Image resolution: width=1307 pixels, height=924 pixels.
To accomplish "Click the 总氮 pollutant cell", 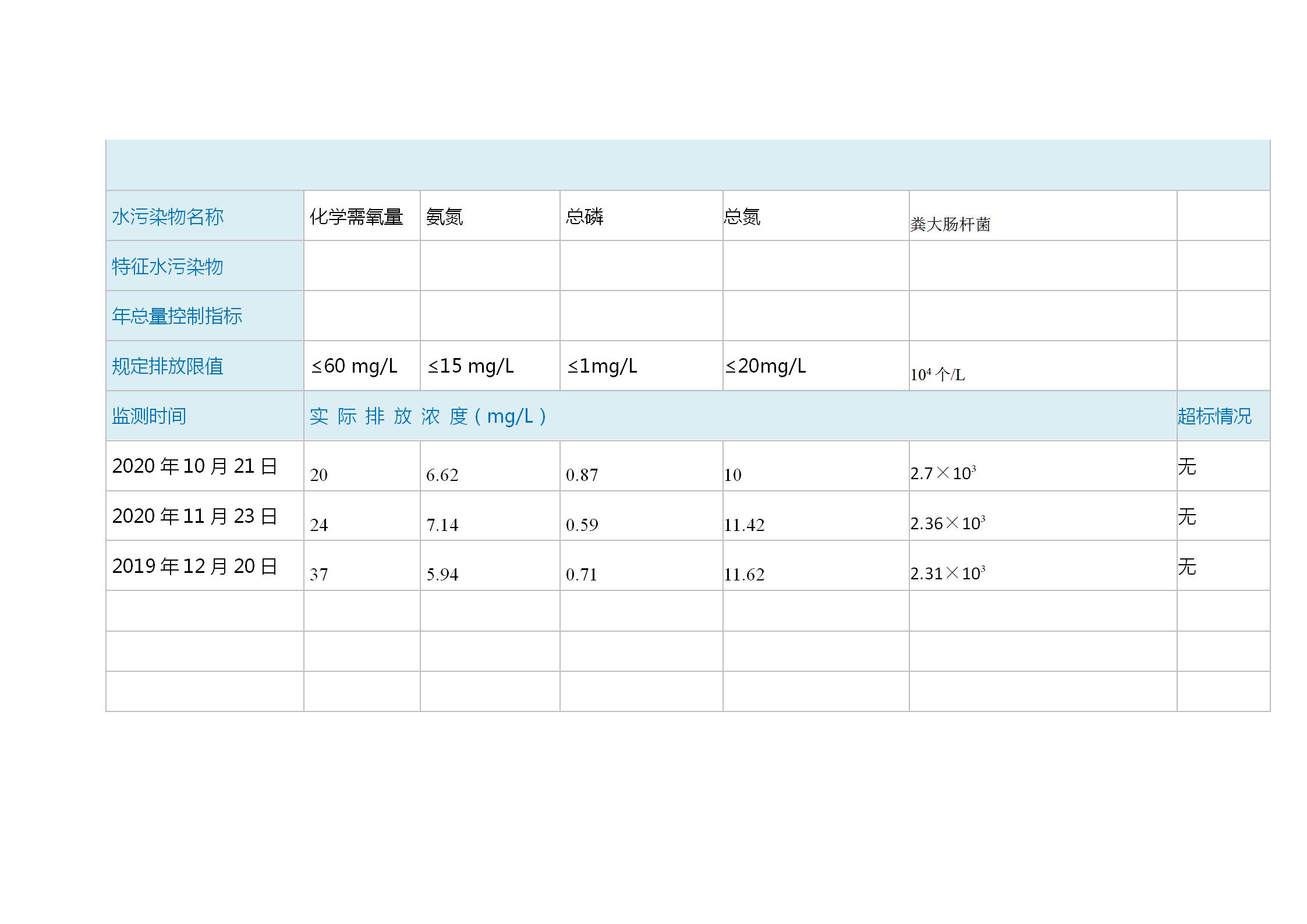I will 742,217.
